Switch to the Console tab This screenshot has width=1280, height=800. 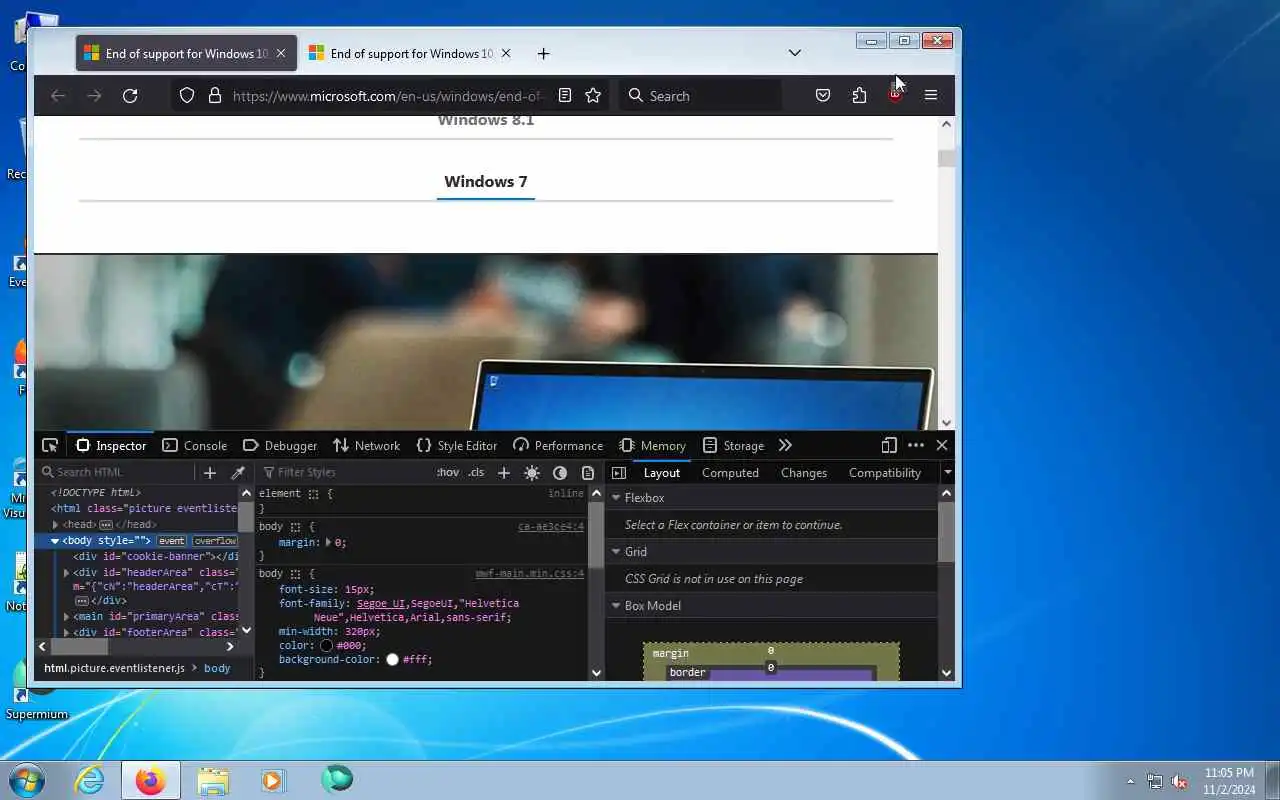(195, 445)
